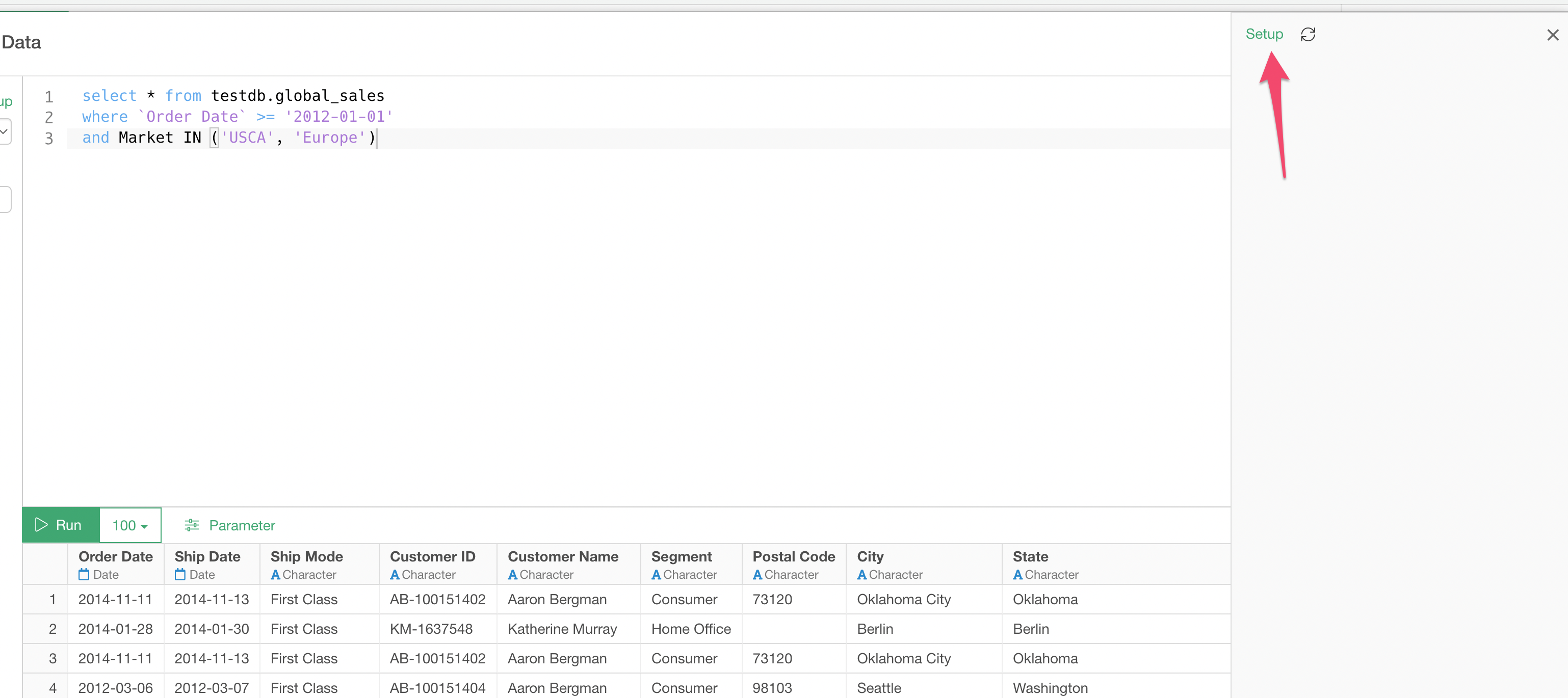
Task: Select the Home Office segment cell
Action: click(x=691, y=629)
